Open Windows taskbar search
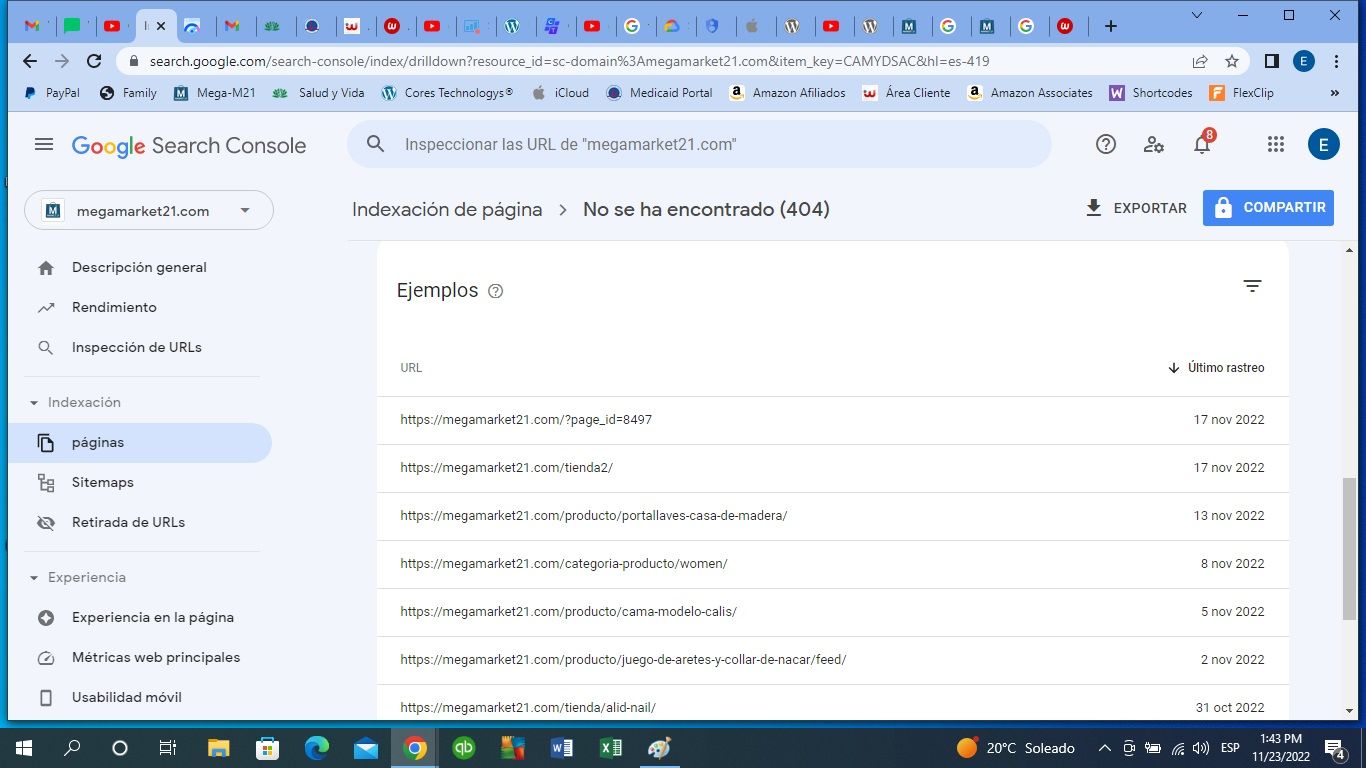 [x=72, y=748]
